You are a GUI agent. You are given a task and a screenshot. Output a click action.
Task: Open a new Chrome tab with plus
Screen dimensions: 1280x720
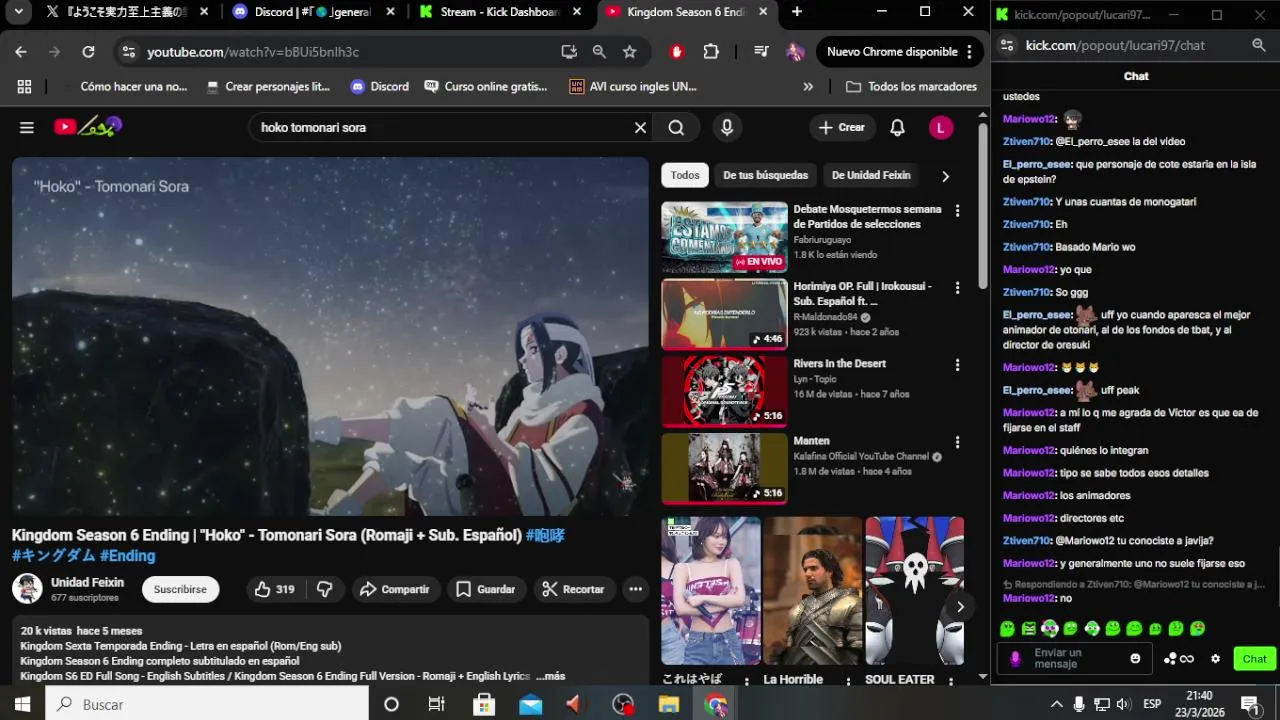coord(797,12)
